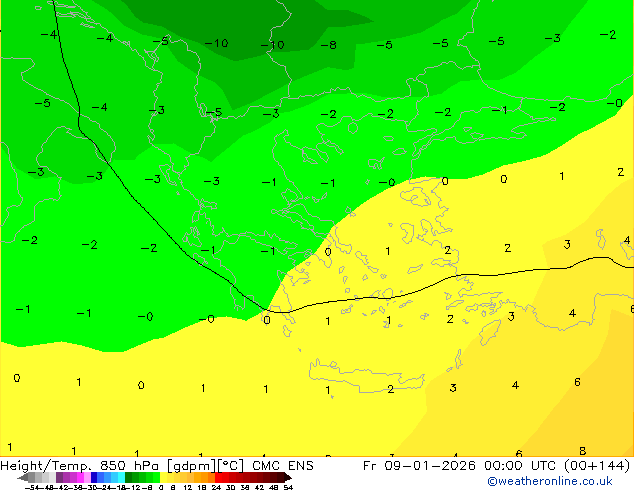Click the '-8' temperature value on map
The height and width of the screenshot is (490, 634).
tap(329, 44)
